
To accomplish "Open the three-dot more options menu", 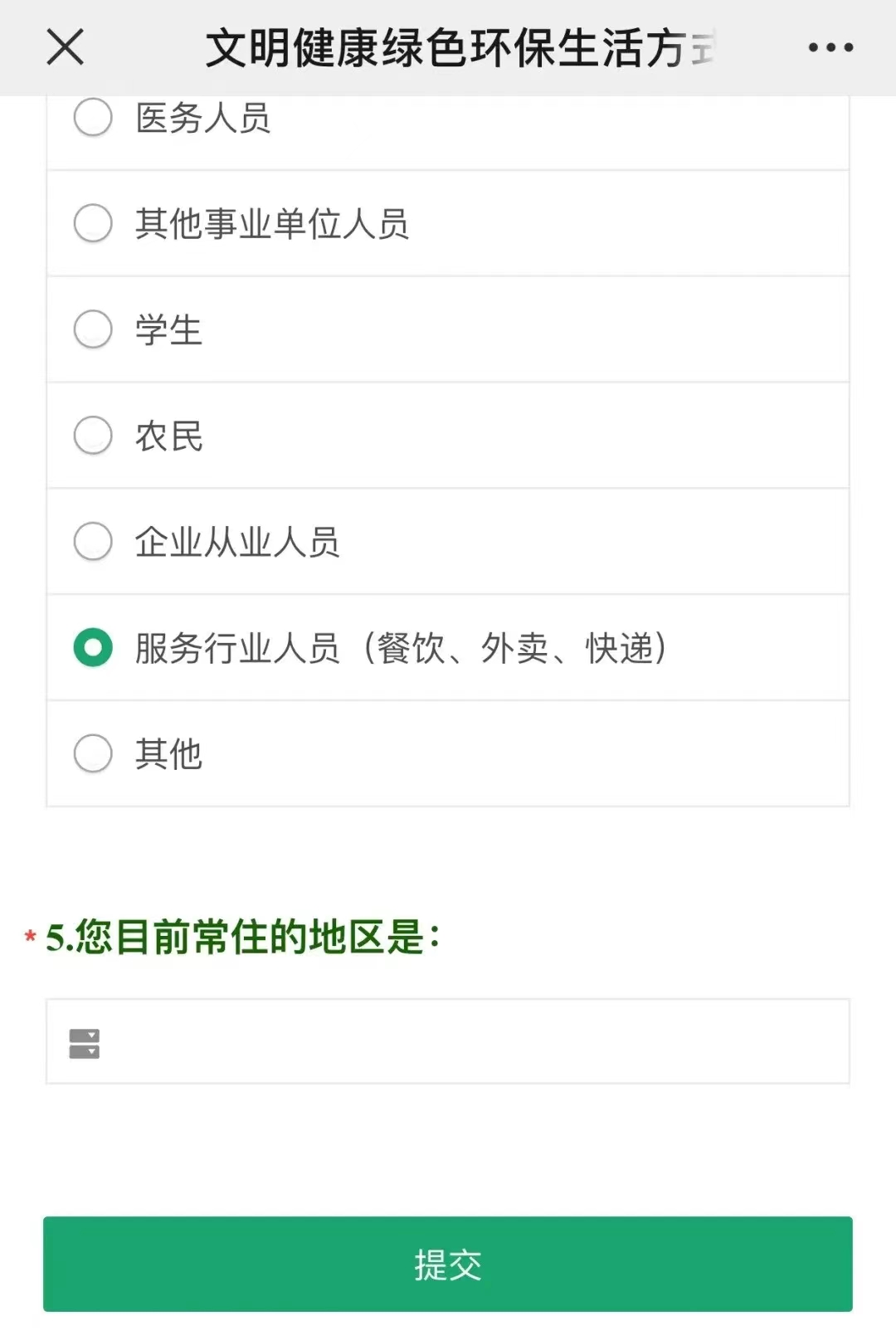I will tap(830, 47).
